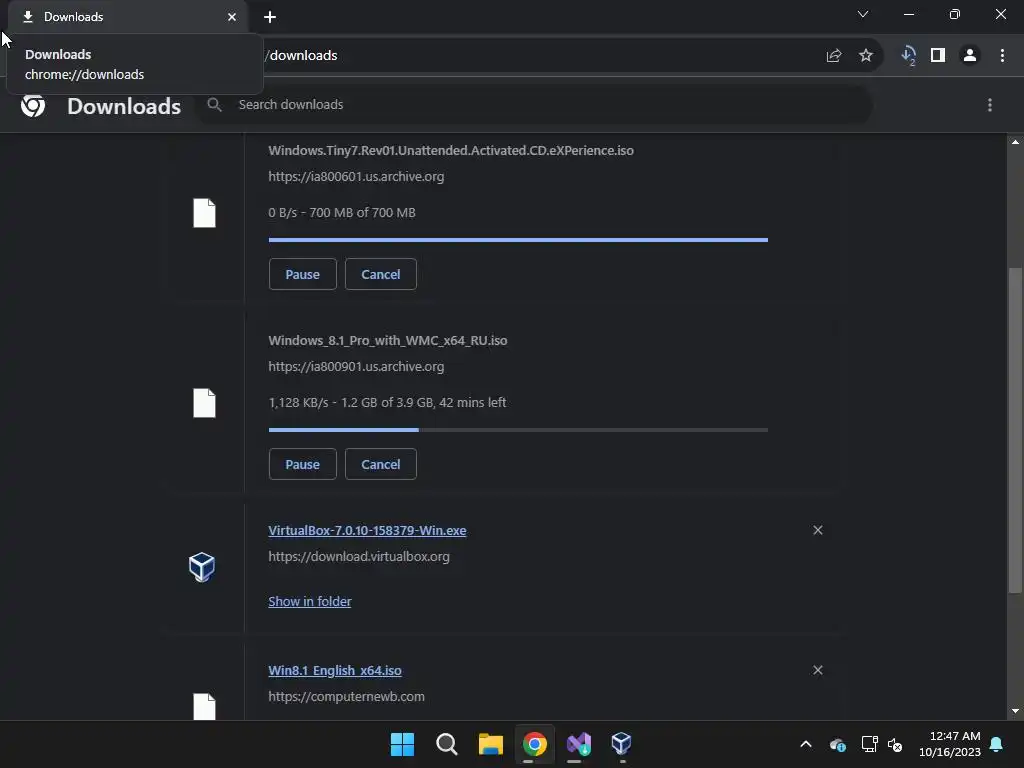
Task: Open VirtualBox-7.0.10-158379-Win.exe link
Action: coord(367,530)
